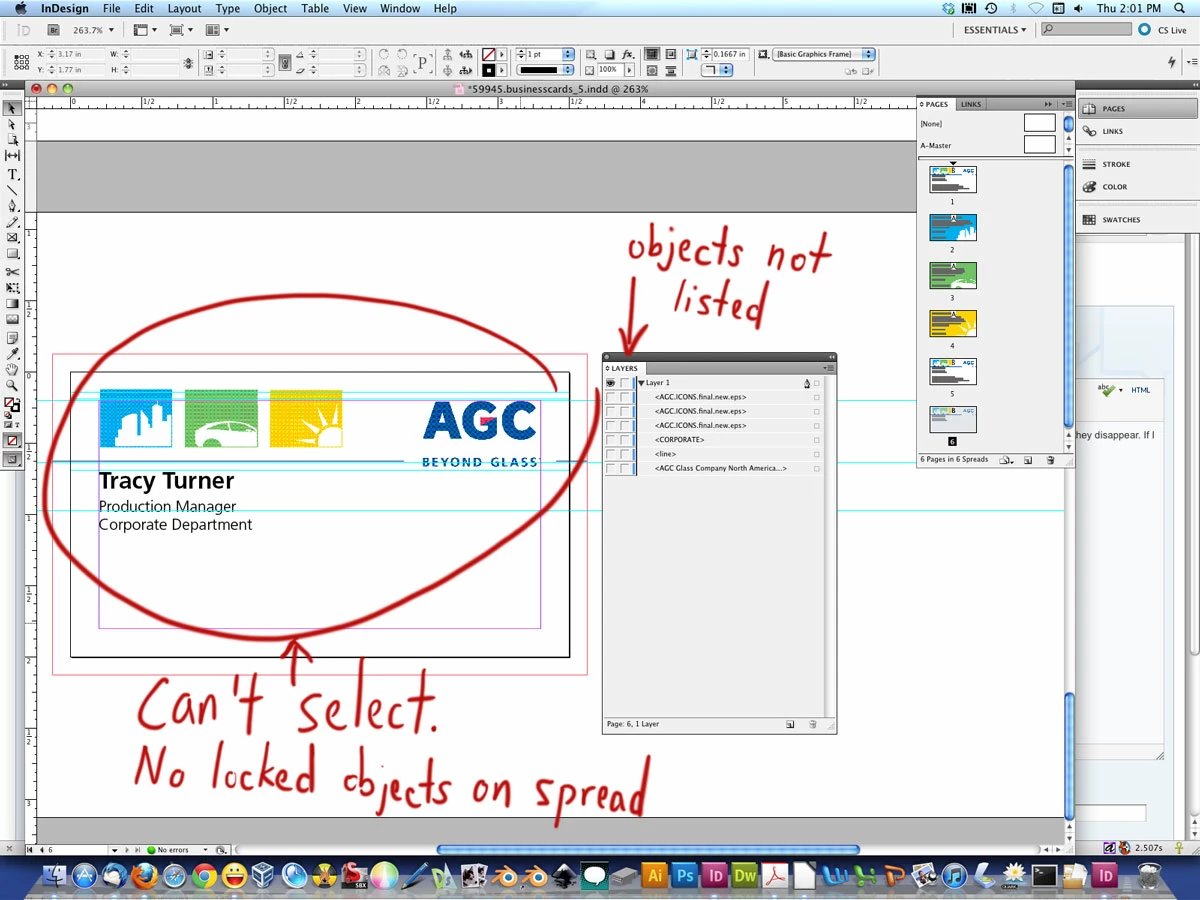Choose the Page tool in toolbox

click(12, 140)
